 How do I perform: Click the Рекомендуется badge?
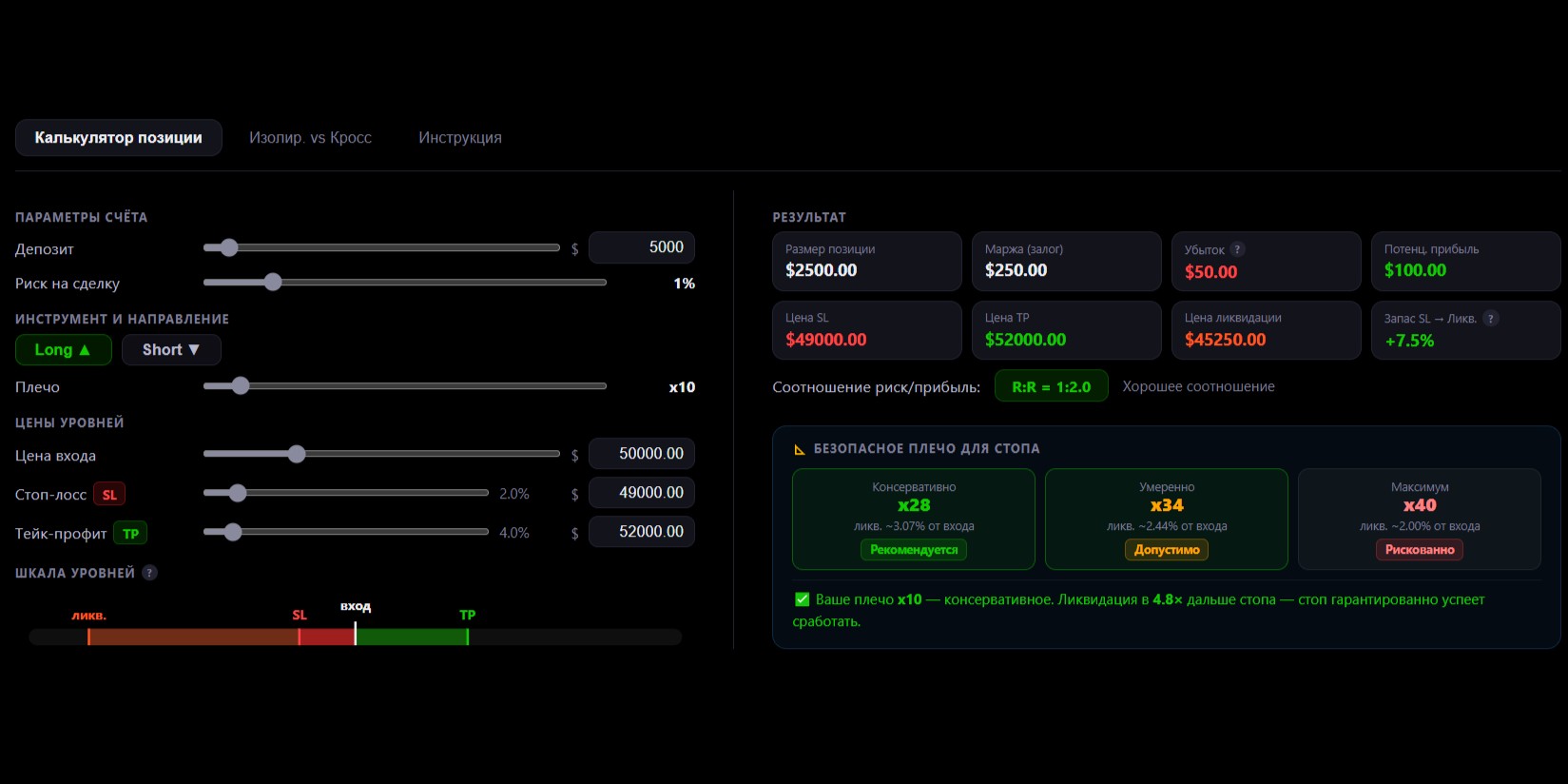914,550
